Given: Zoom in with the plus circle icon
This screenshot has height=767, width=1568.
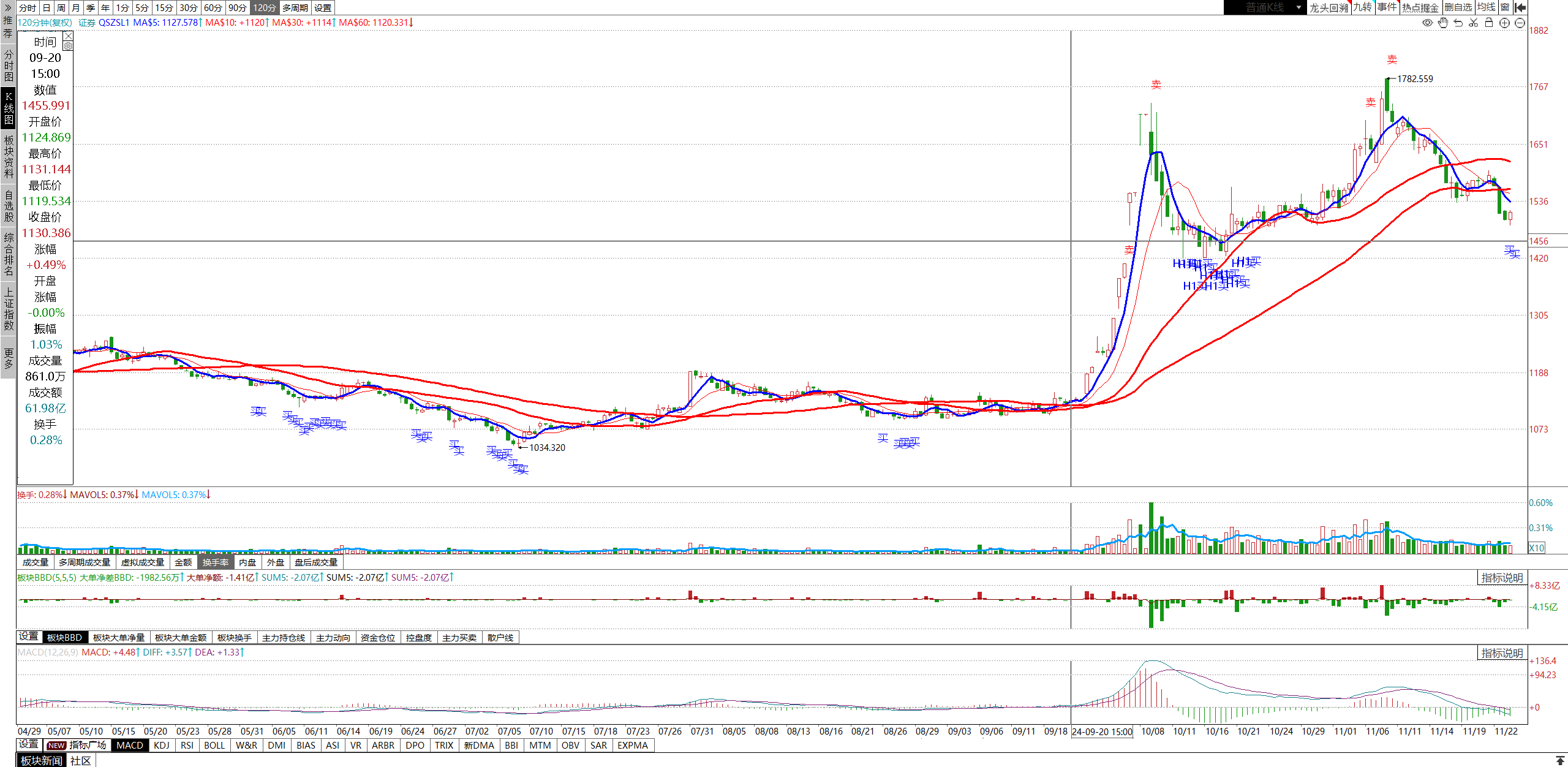Looking at the screenshot, I should coord(1504,23).
